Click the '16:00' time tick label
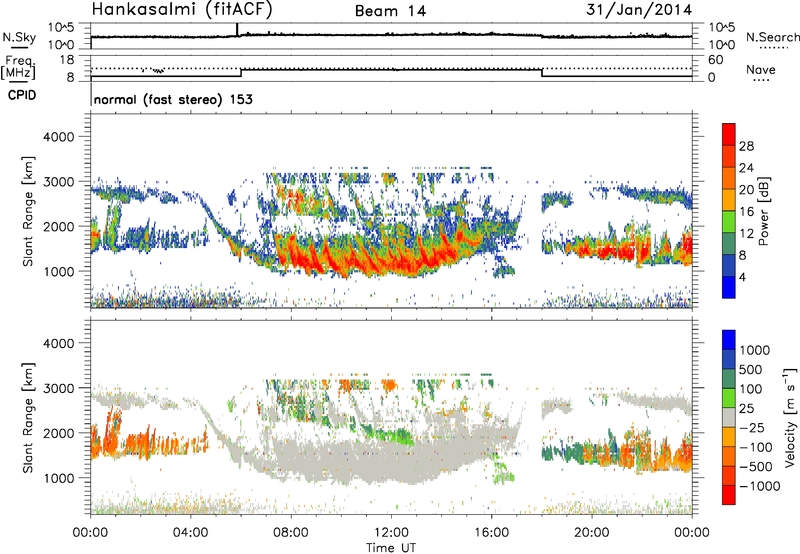 [491, 533]
